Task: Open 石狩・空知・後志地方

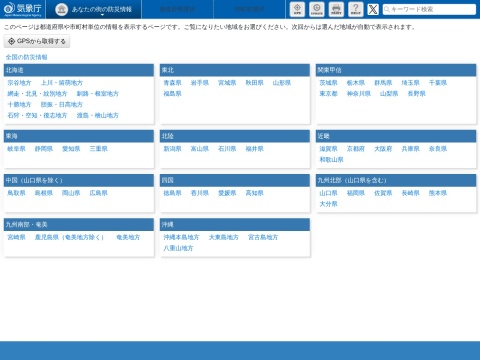Action: (37, 115)
